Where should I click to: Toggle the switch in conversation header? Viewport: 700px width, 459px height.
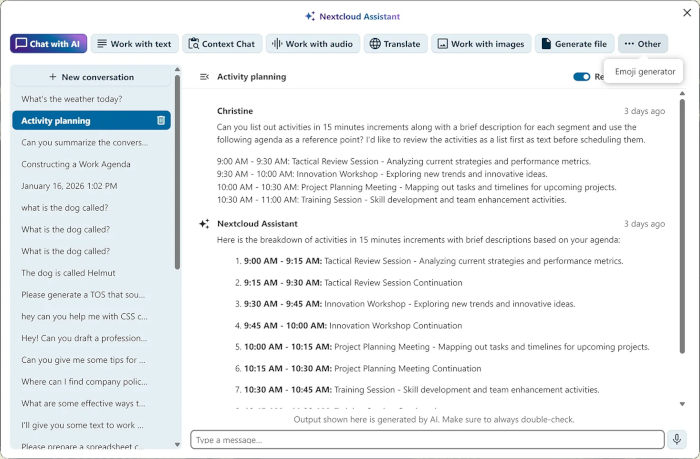pyautogui.click(x=581, y=77)
